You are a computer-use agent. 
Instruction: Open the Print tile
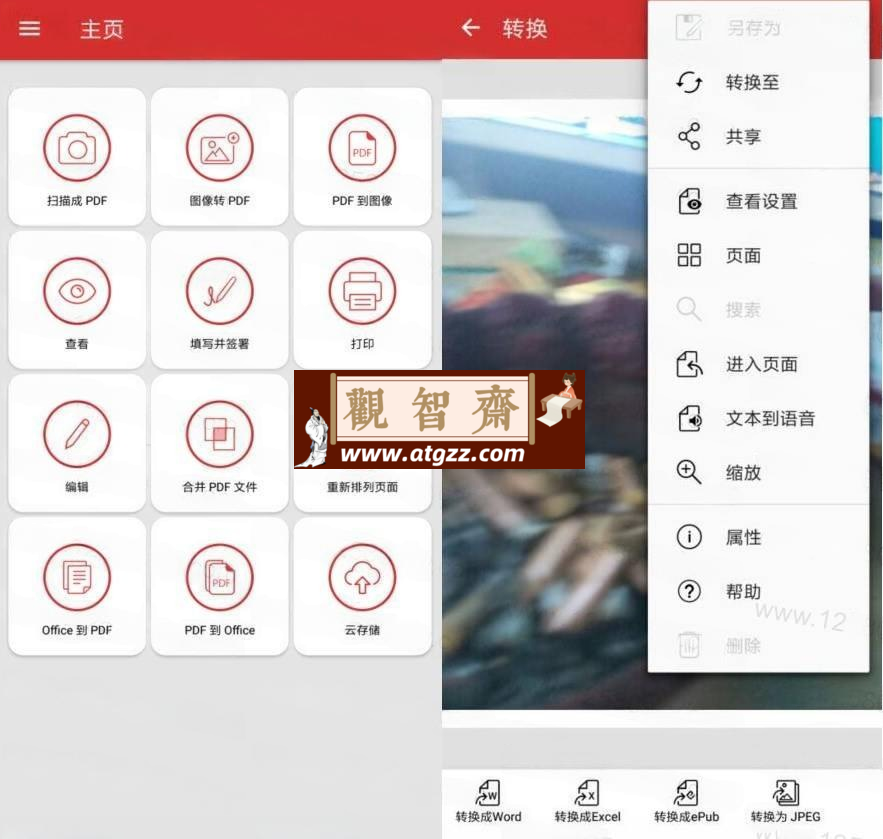pyautogui.click(x=363, y=300)
